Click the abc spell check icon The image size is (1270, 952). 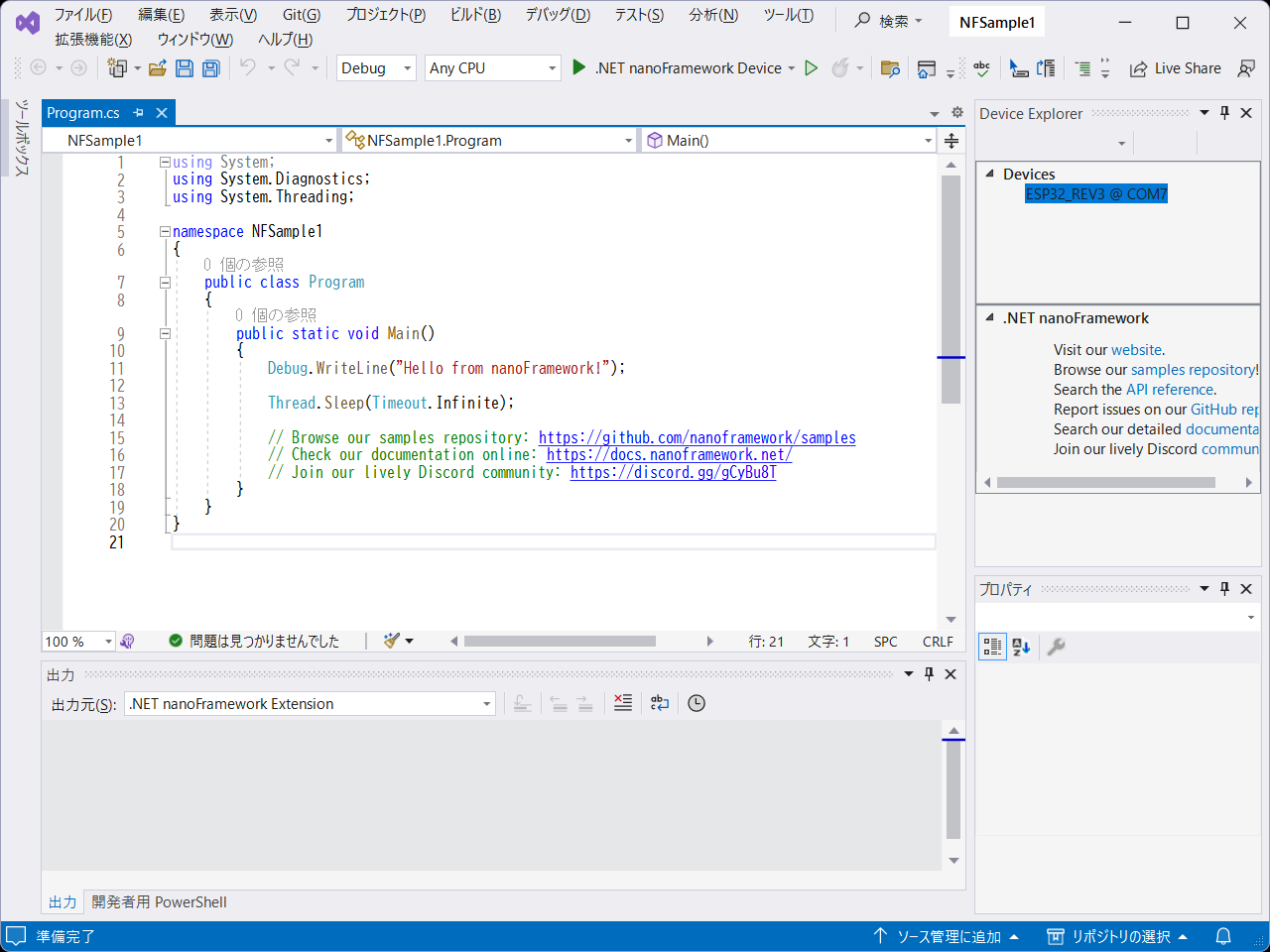point(982,68)
